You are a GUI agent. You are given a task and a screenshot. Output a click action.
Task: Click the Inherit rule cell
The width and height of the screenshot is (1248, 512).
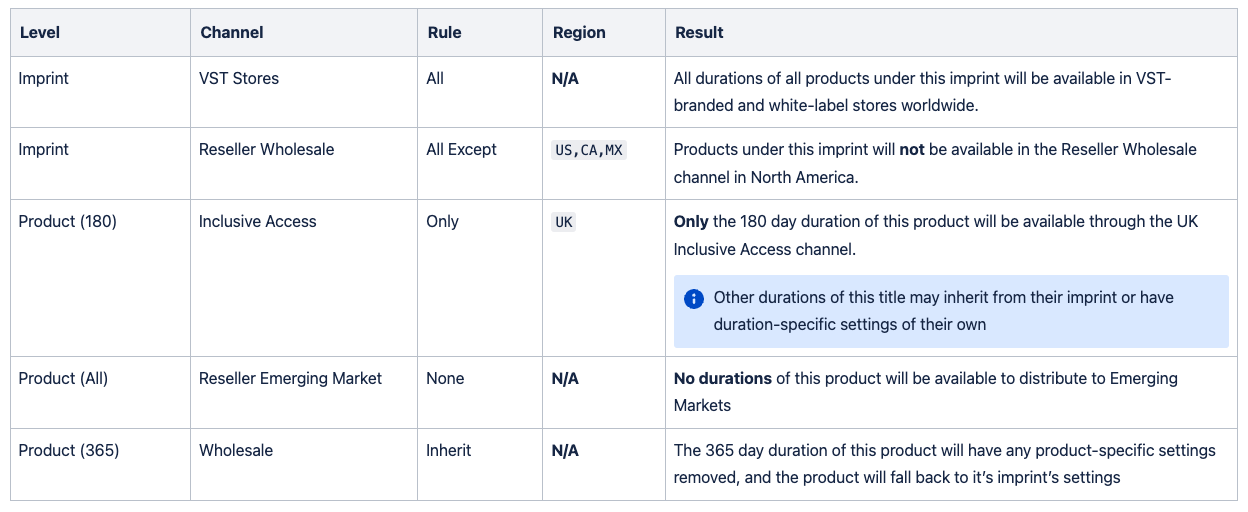pyautogui.click(x=480, y=464)
